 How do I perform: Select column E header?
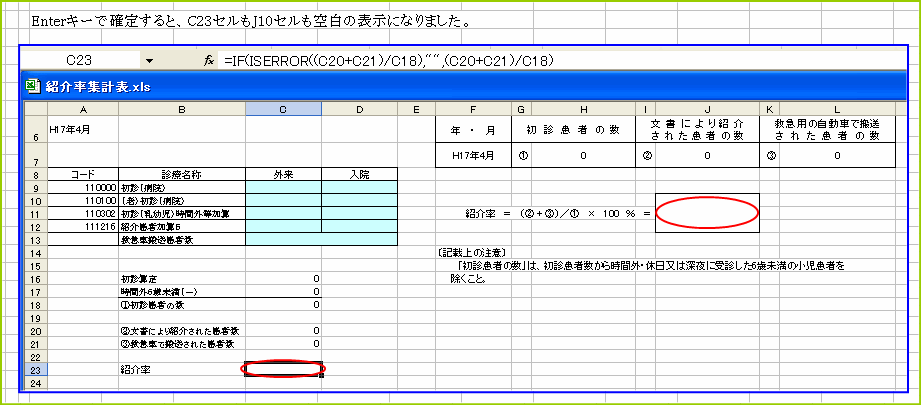tap(416, 109)
